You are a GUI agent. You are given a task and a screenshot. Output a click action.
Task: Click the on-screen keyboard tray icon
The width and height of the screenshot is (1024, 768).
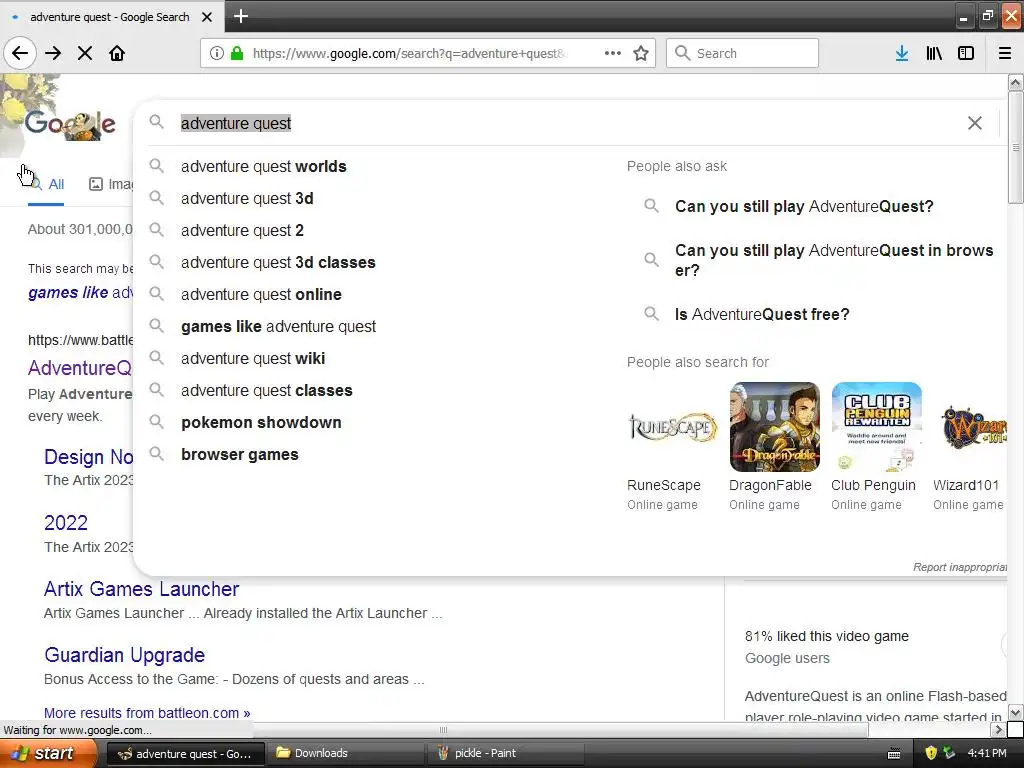coord(893,754)
